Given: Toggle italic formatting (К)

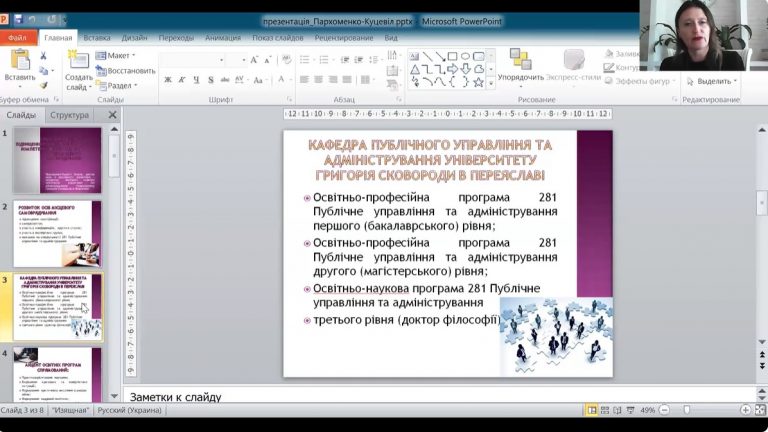Looking at the screenshot, I should [182, 79].
